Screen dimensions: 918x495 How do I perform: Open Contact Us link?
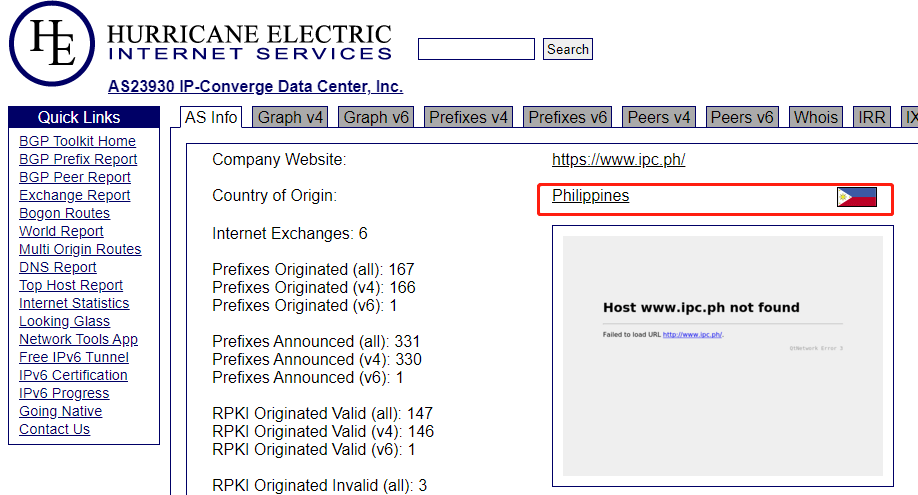(54, 429)
